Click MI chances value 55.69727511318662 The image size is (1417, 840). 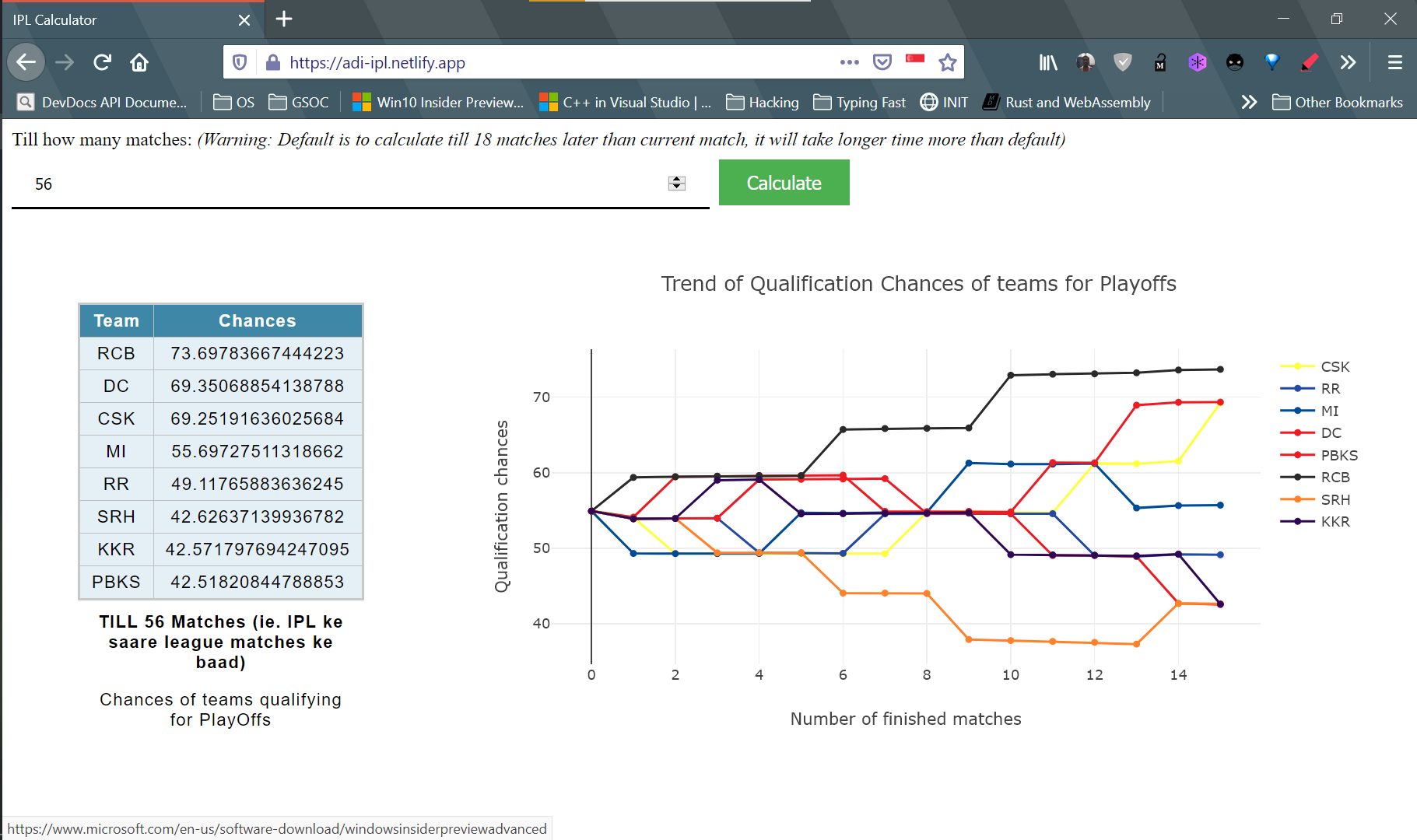pos(258,451)
